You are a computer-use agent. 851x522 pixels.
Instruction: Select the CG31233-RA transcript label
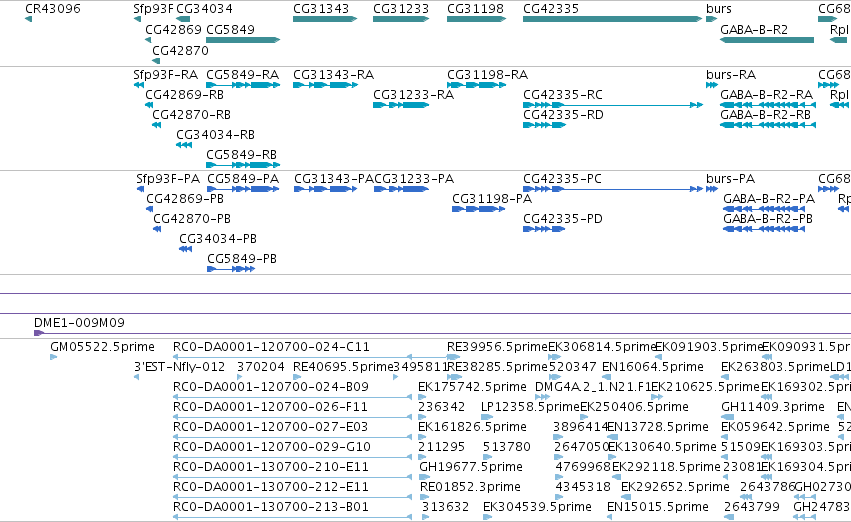pyautogui.click(x=414, y=95)
